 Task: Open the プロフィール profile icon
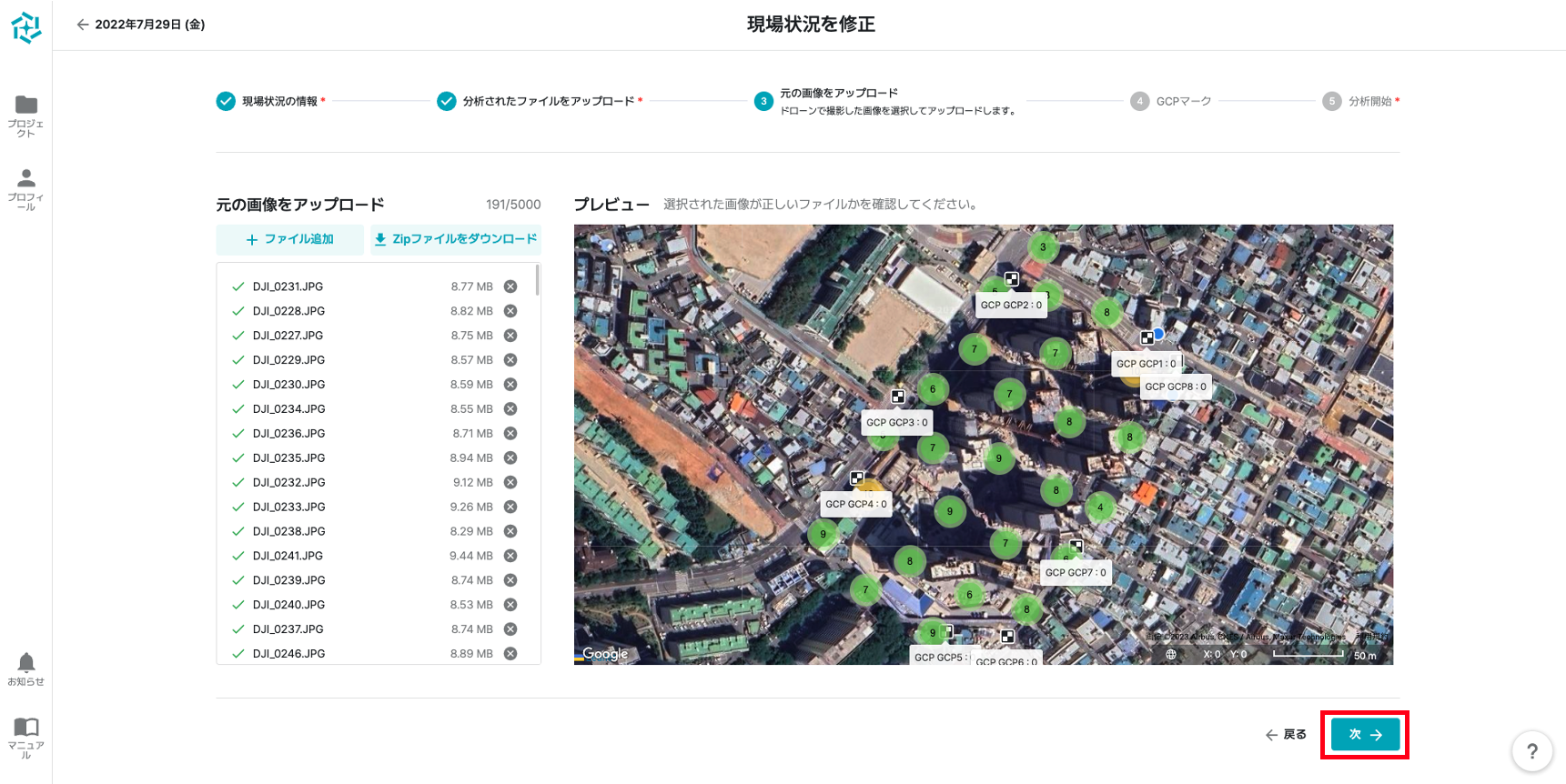[26, 178]
